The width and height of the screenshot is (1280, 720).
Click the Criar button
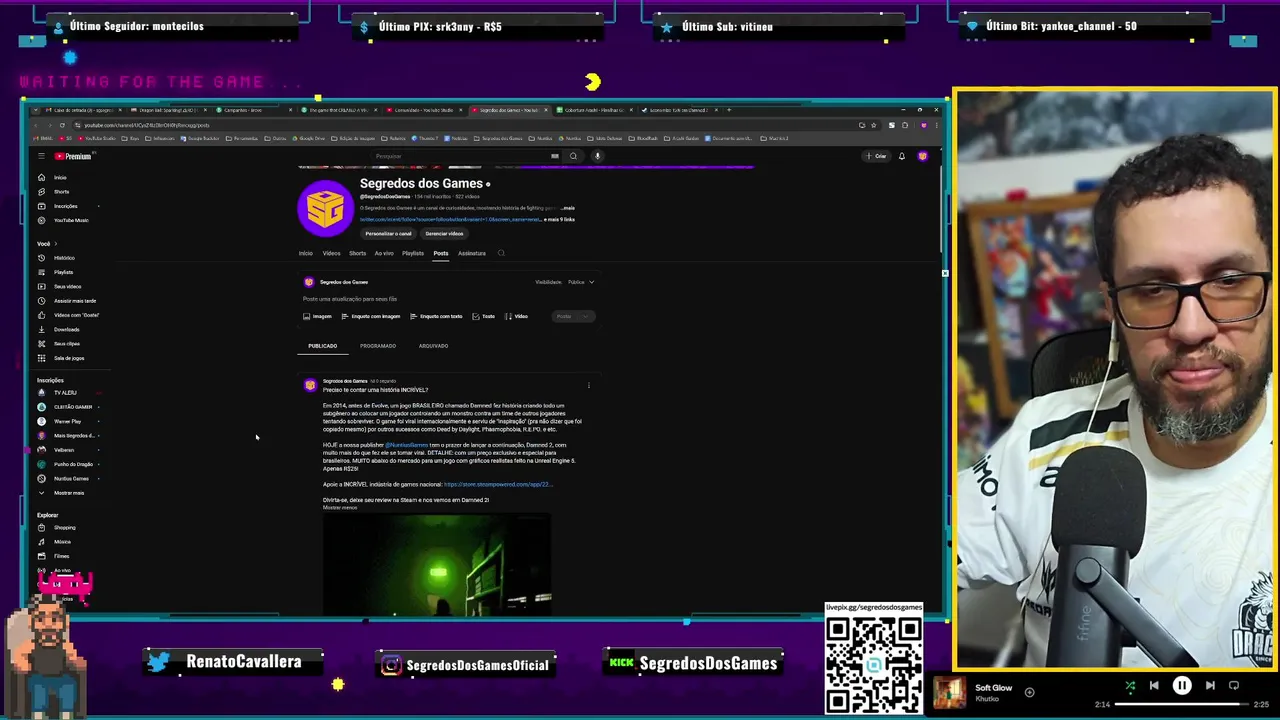tap(877, 156)
